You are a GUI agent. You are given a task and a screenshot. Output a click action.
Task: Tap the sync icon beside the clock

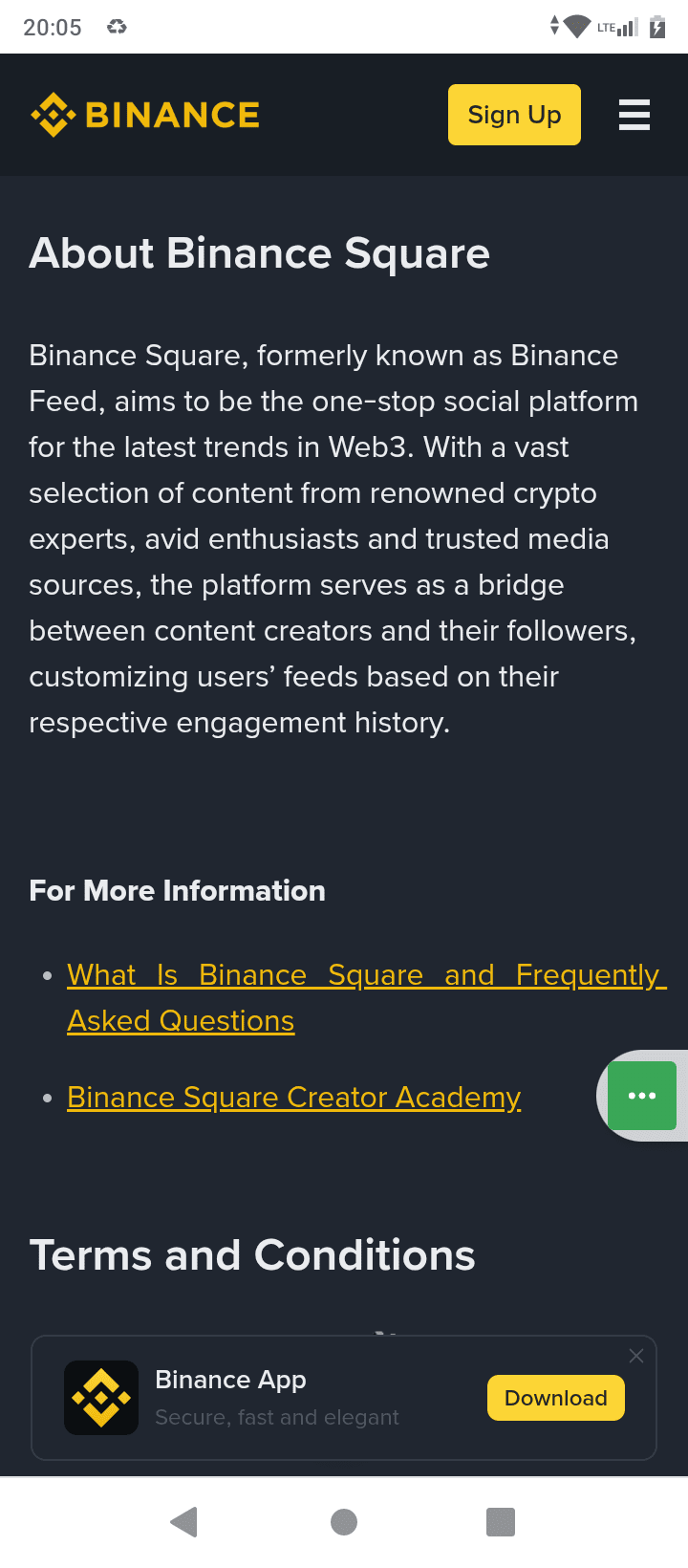coord(117,27)
